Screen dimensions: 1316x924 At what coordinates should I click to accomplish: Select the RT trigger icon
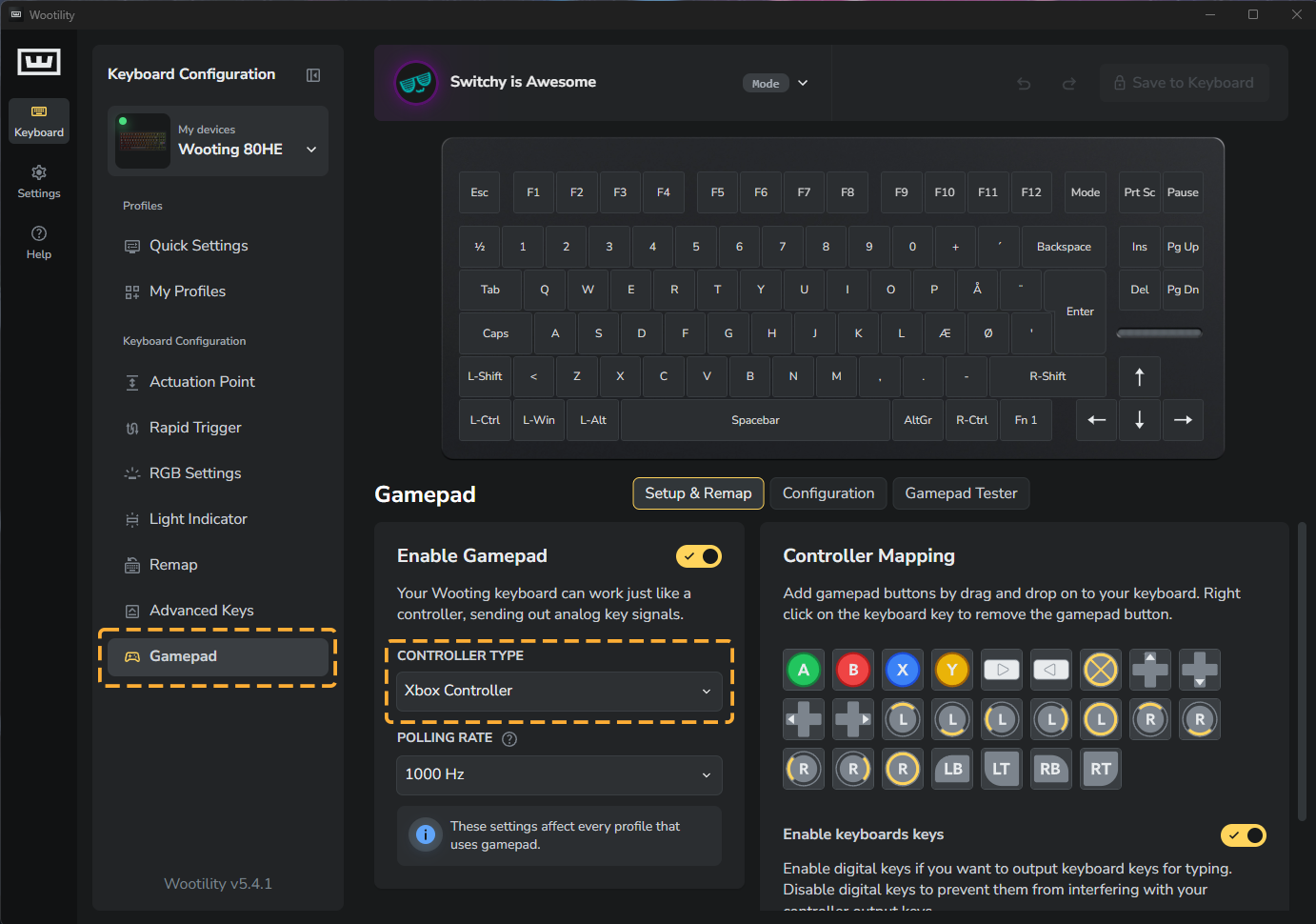point(1101,769)
